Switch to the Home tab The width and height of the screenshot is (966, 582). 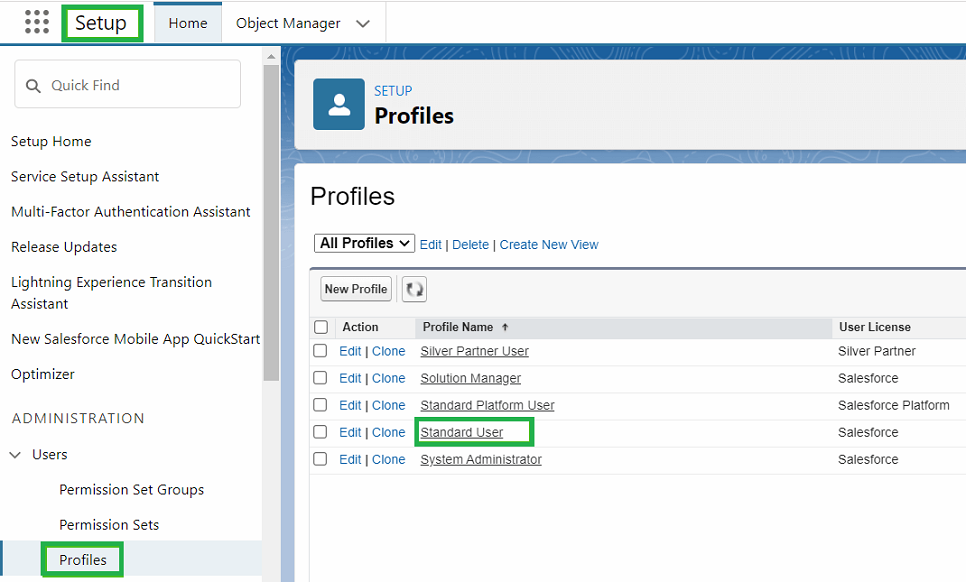coord(187,21)
